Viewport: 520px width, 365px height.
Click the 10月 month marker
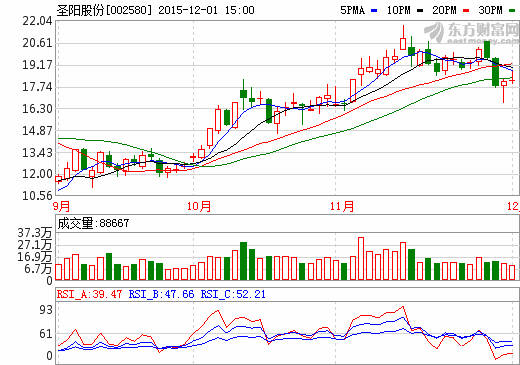199,206
